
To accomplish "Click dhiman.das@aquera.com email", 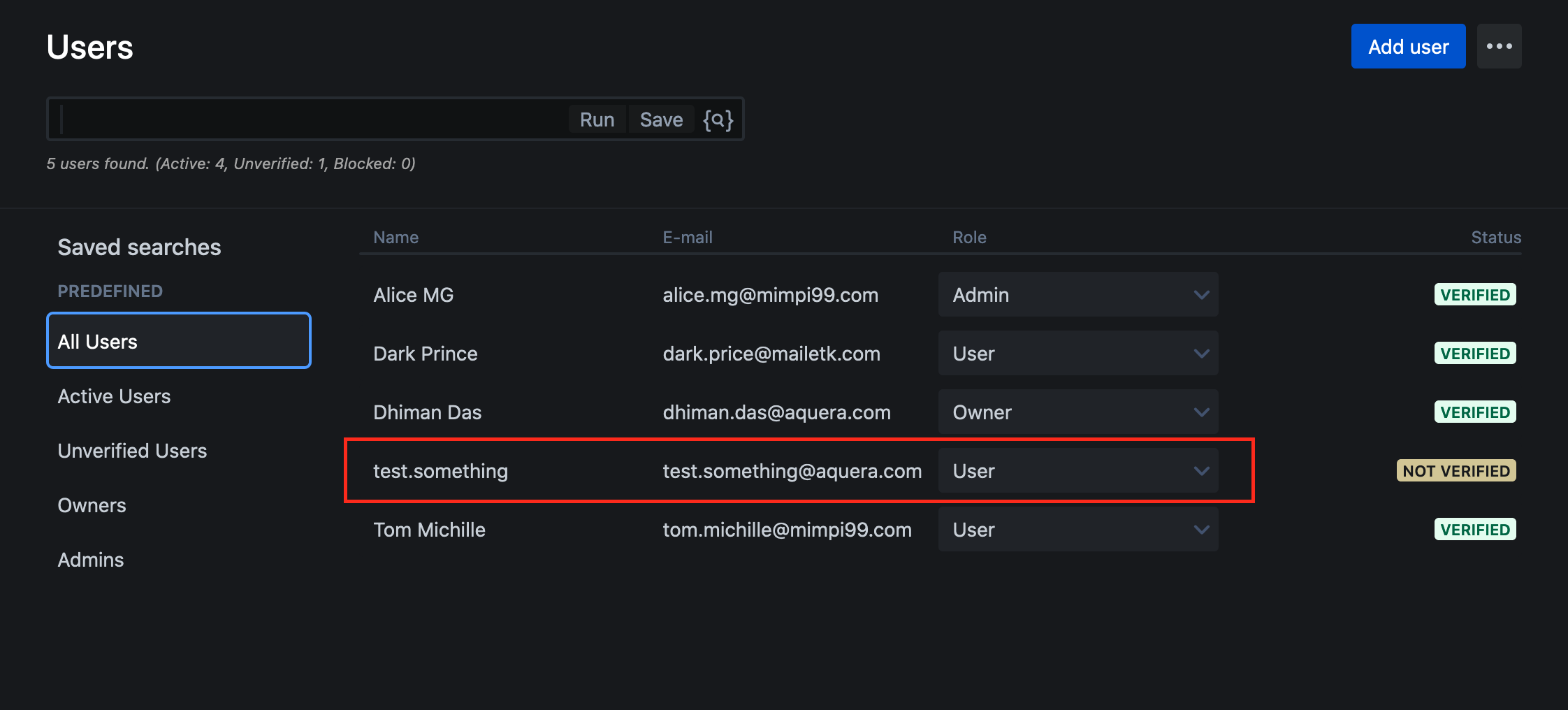I will (x=776, y=412).
